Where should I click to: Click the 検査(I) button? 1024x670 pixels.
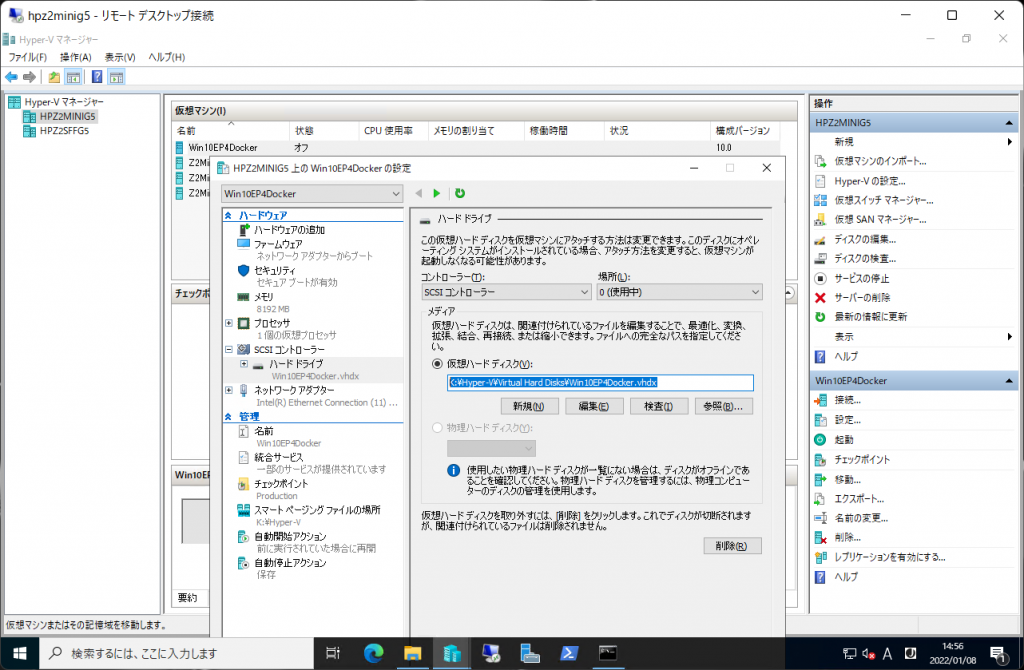click(x=658, y=406)
